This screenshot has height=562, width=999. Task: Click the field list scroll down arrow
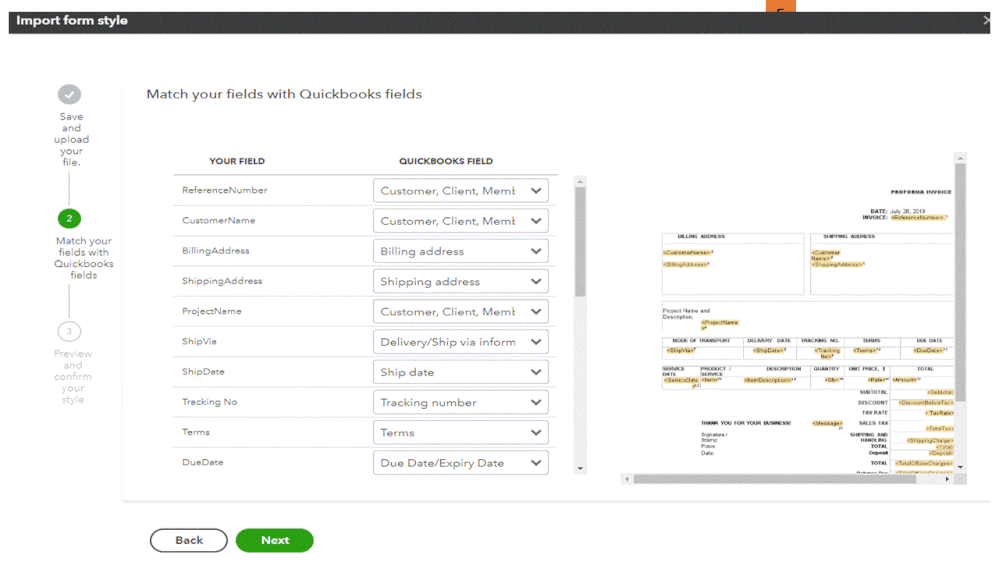580,468
